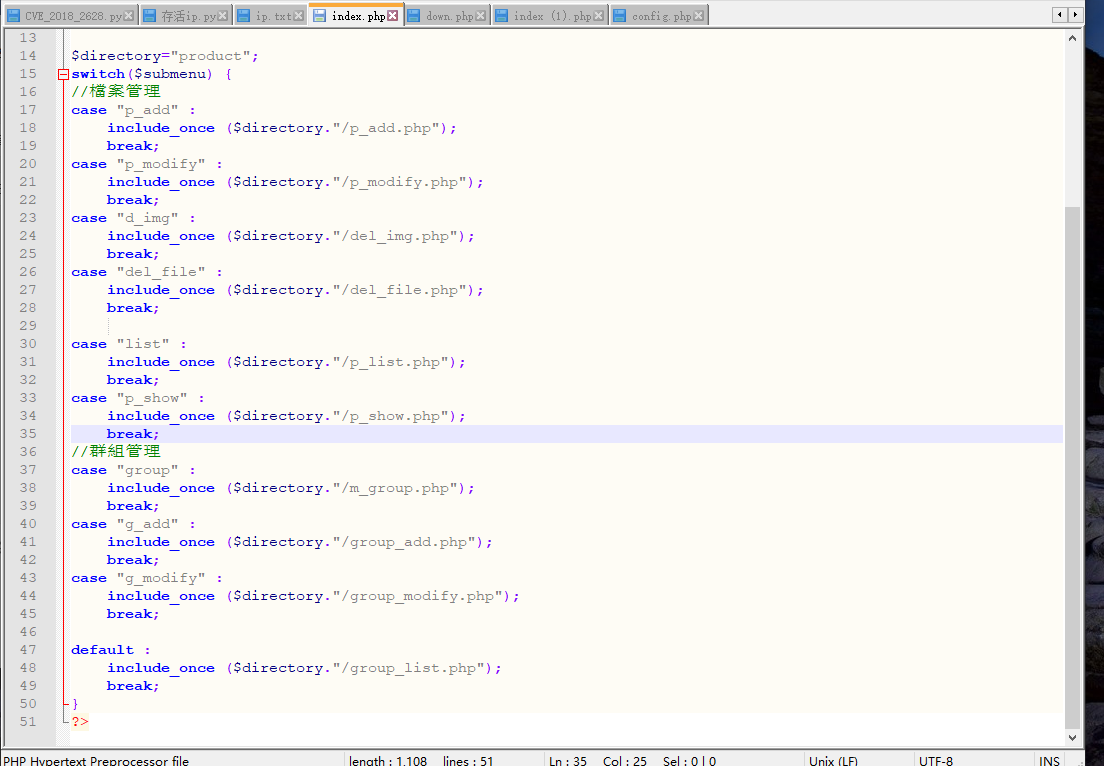Click the 'Unix (LF)' status bar field
This screenshot has width=1104, height=766.
click(x=833, y=760)
